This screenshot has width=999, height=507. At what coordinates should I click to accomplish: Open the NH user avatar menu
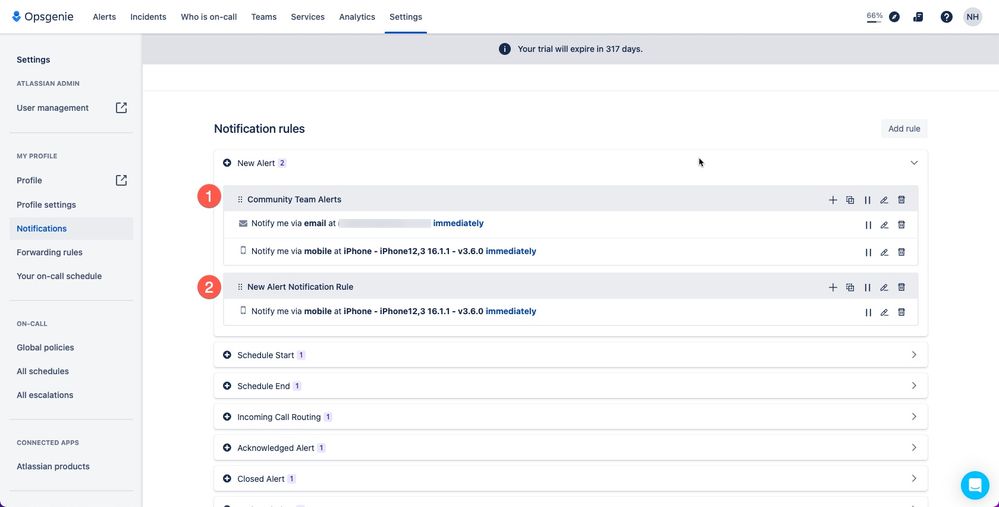972,17
